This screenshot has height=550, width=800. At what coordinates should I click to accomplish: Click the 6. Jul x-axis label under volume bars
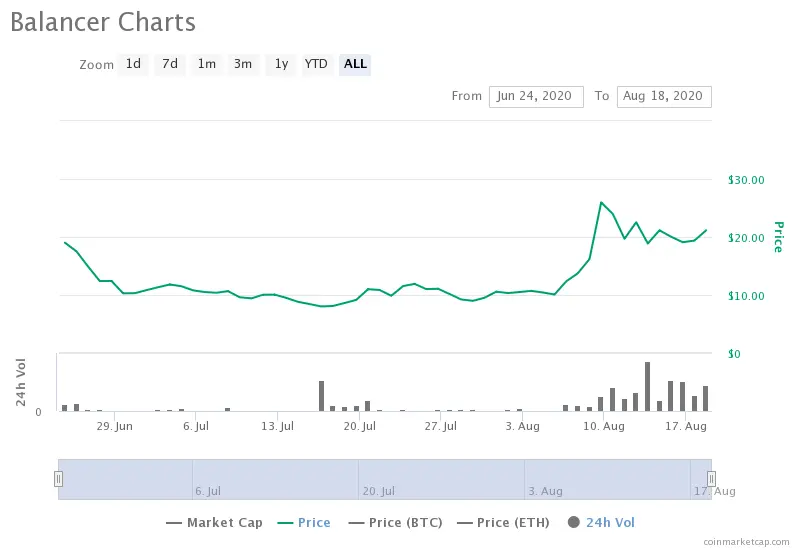196,426
